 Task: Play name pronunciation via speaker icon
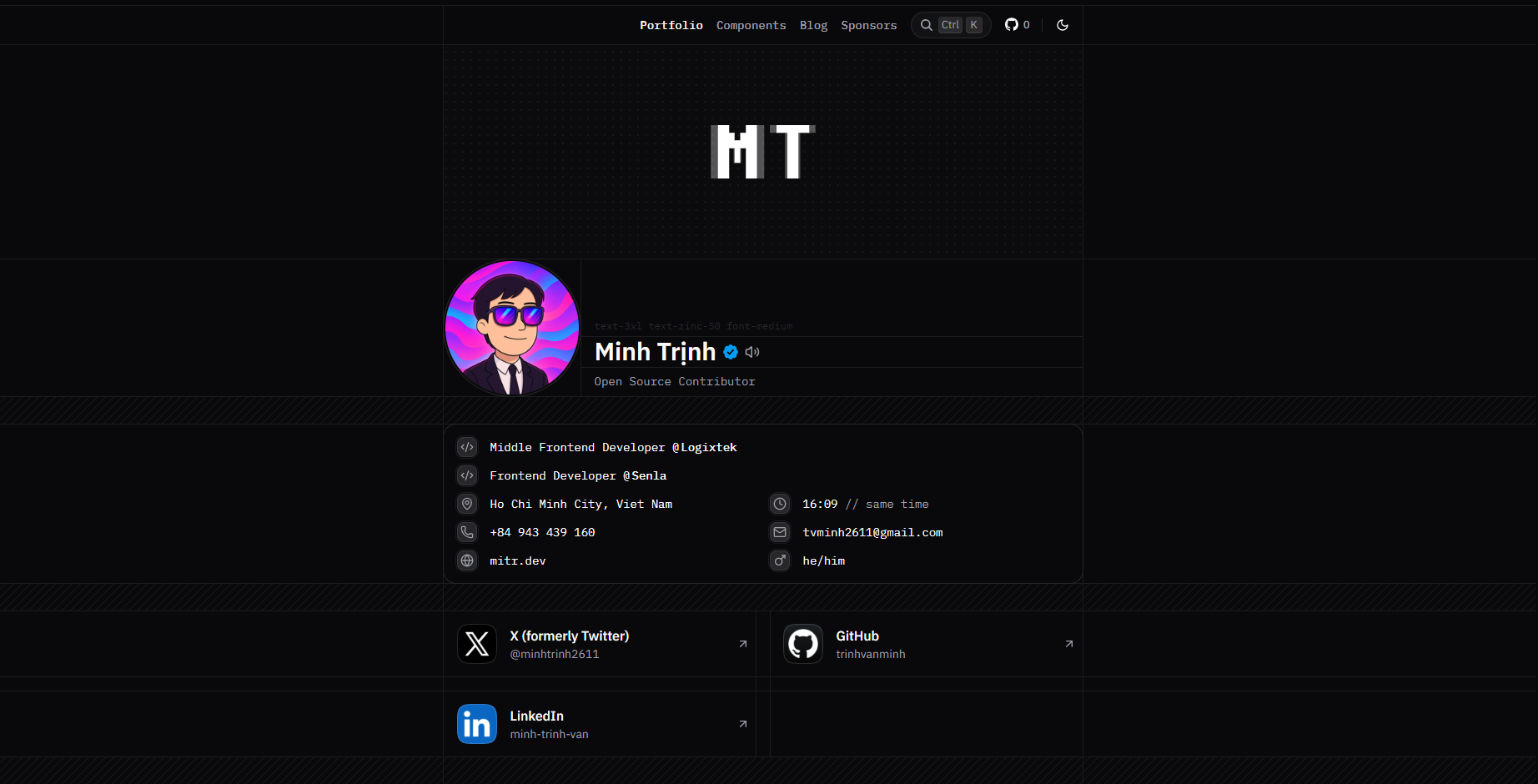click(x=752, y=352)
